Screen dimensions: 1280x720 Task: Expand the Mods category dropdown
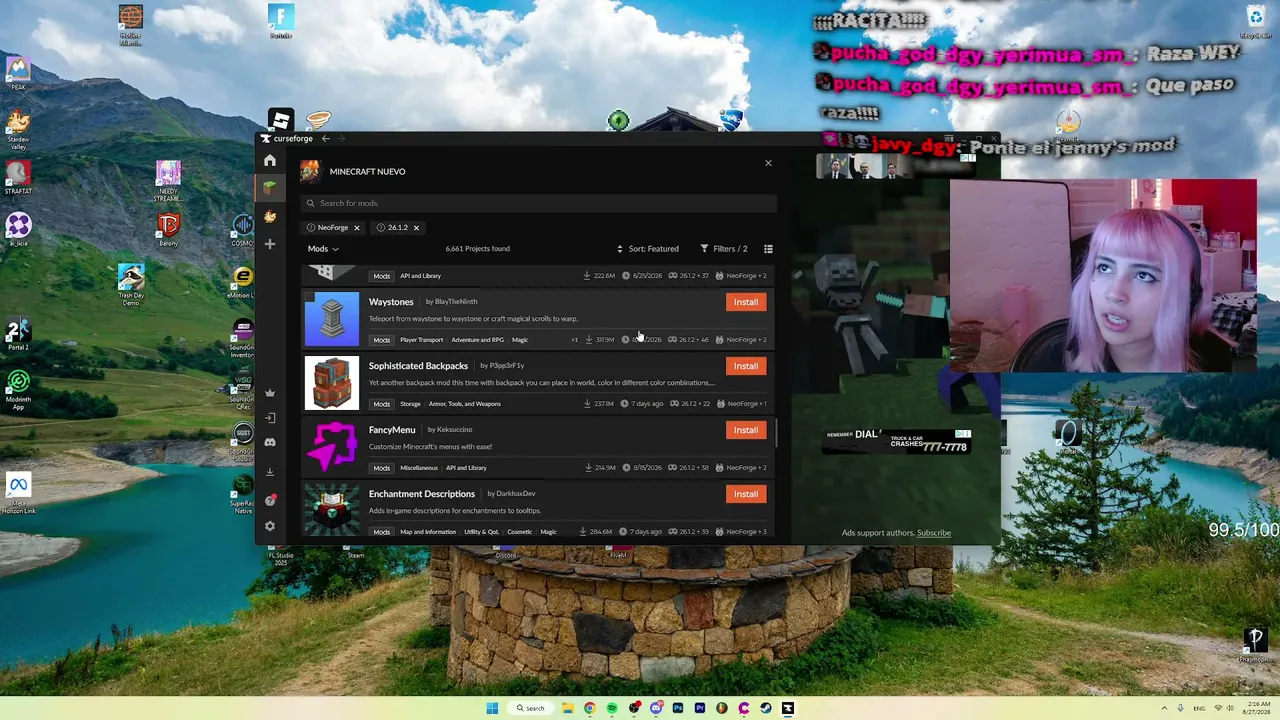323,249
